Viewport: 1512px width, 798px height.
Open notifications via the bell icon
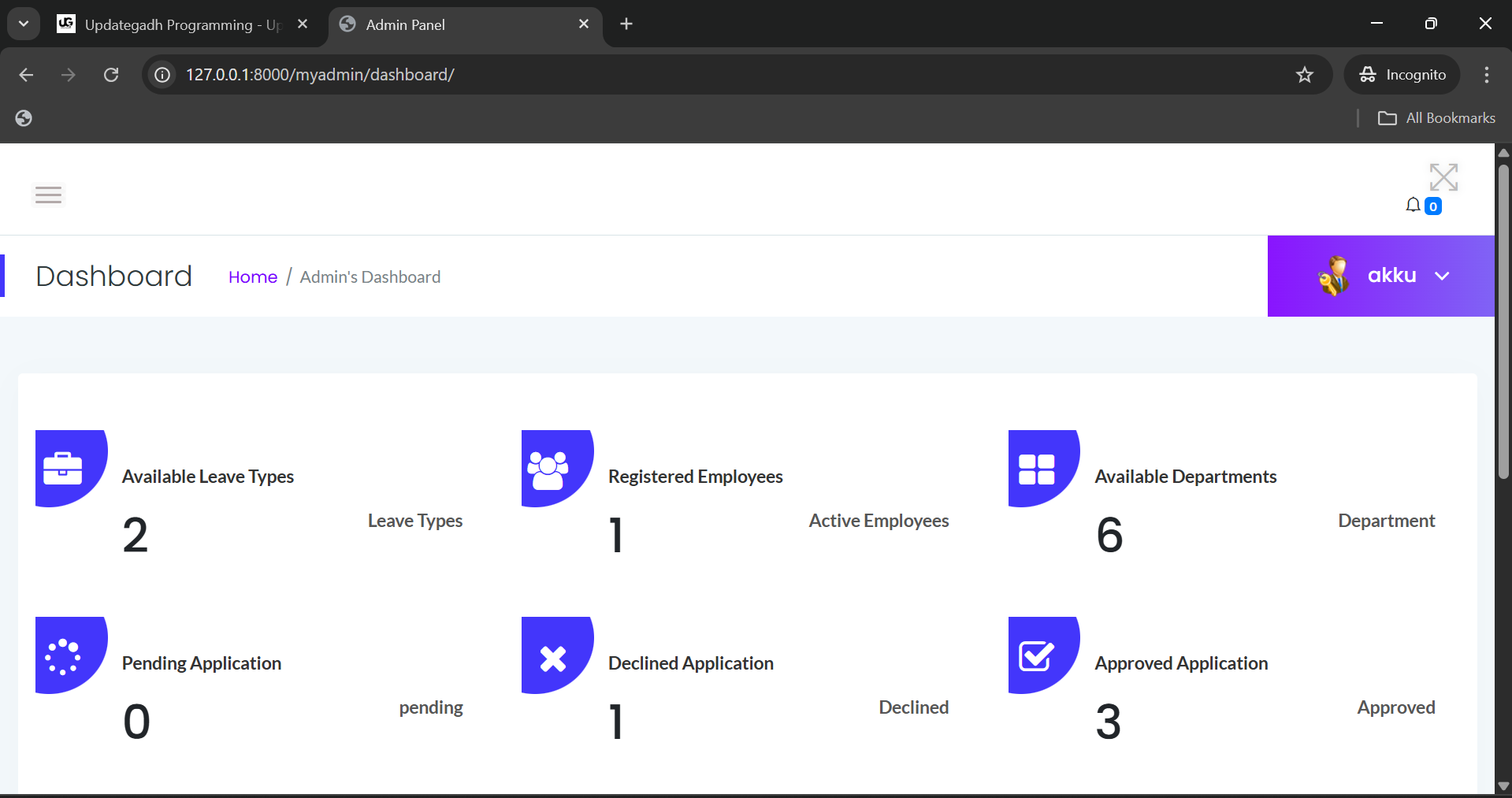click(1414, 204)
